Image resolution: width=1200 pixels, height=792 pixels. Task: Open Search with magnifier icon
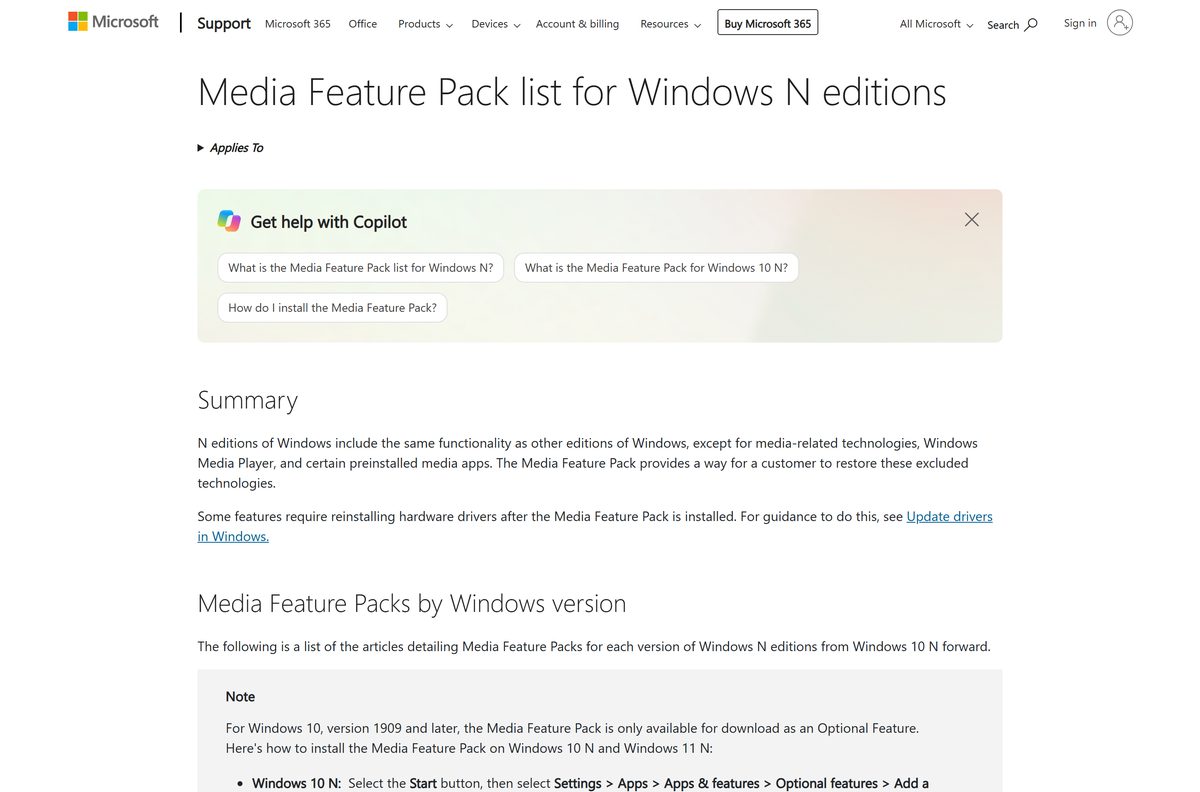[x=1012, y=25]
